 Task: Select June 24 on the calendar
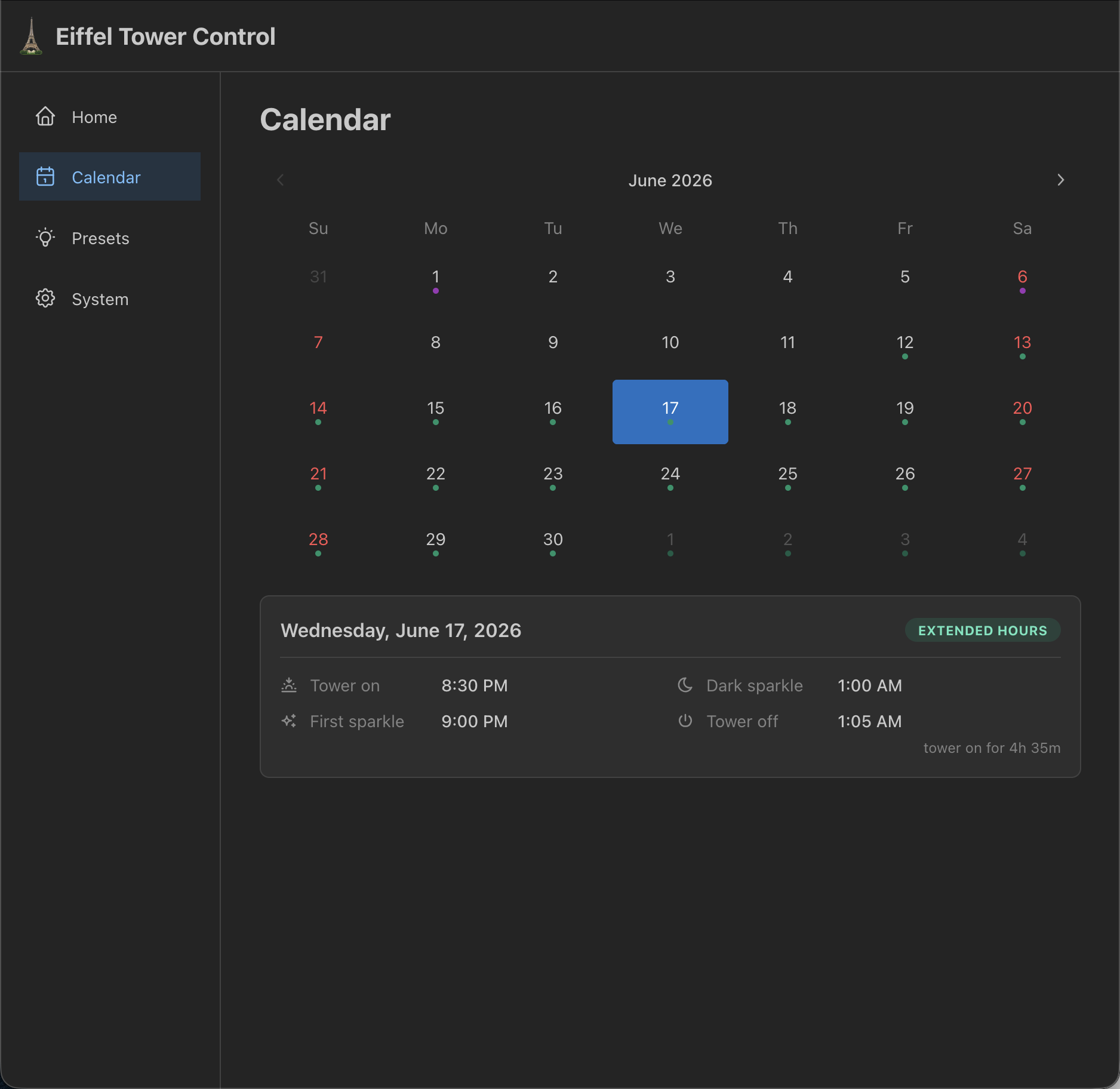click(670, 478)
